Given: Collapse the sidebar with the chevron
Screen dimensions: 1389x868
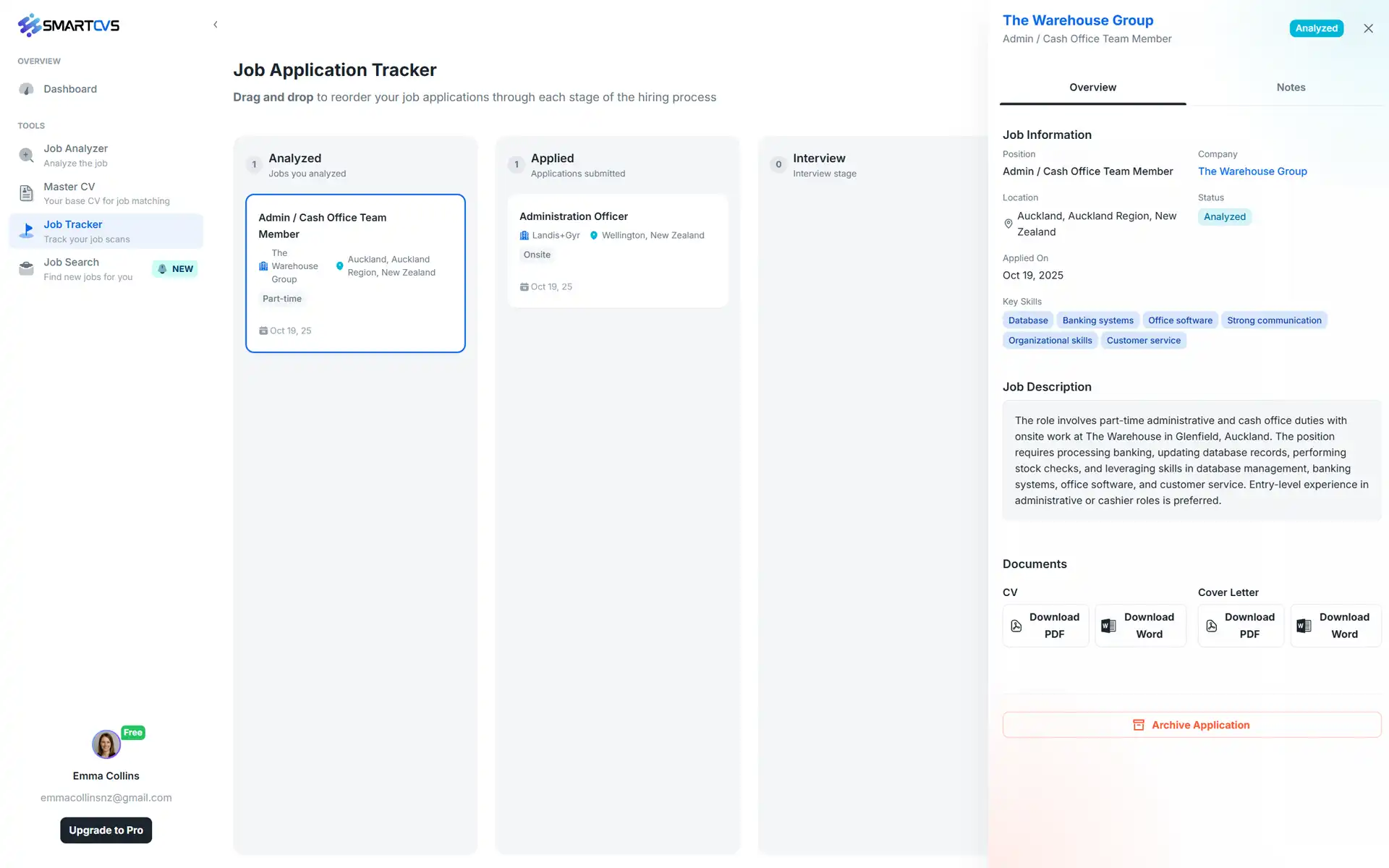Looking at the screenshot, I should click(x=215, y=24).
